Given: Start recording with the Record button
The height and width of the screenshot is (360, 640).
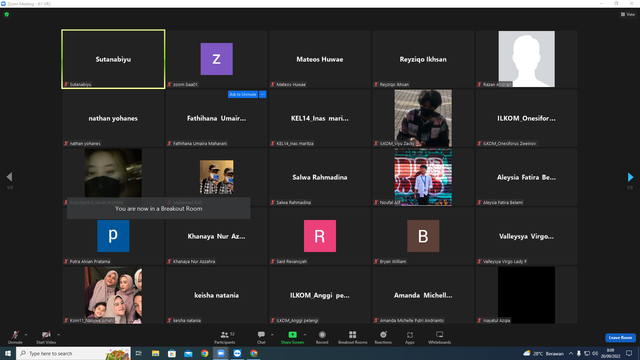Looking at the screenshot, I should pyautogui.click(x=322, y=337).
